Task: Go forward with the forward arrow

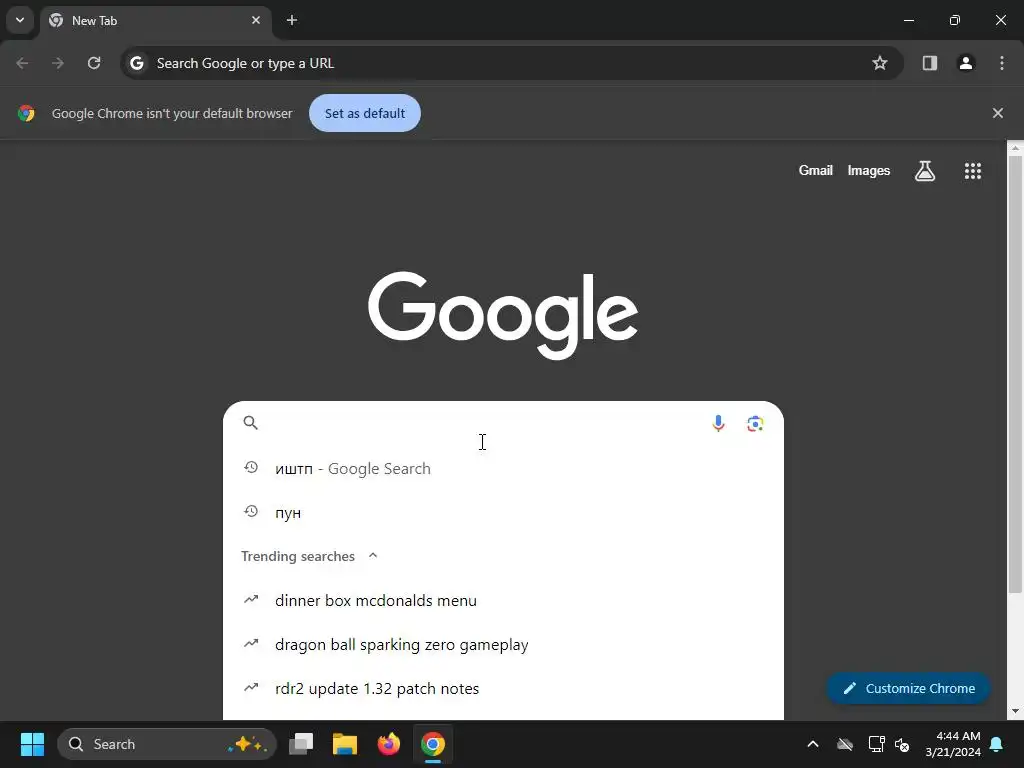Action: [x=58, y=63]
